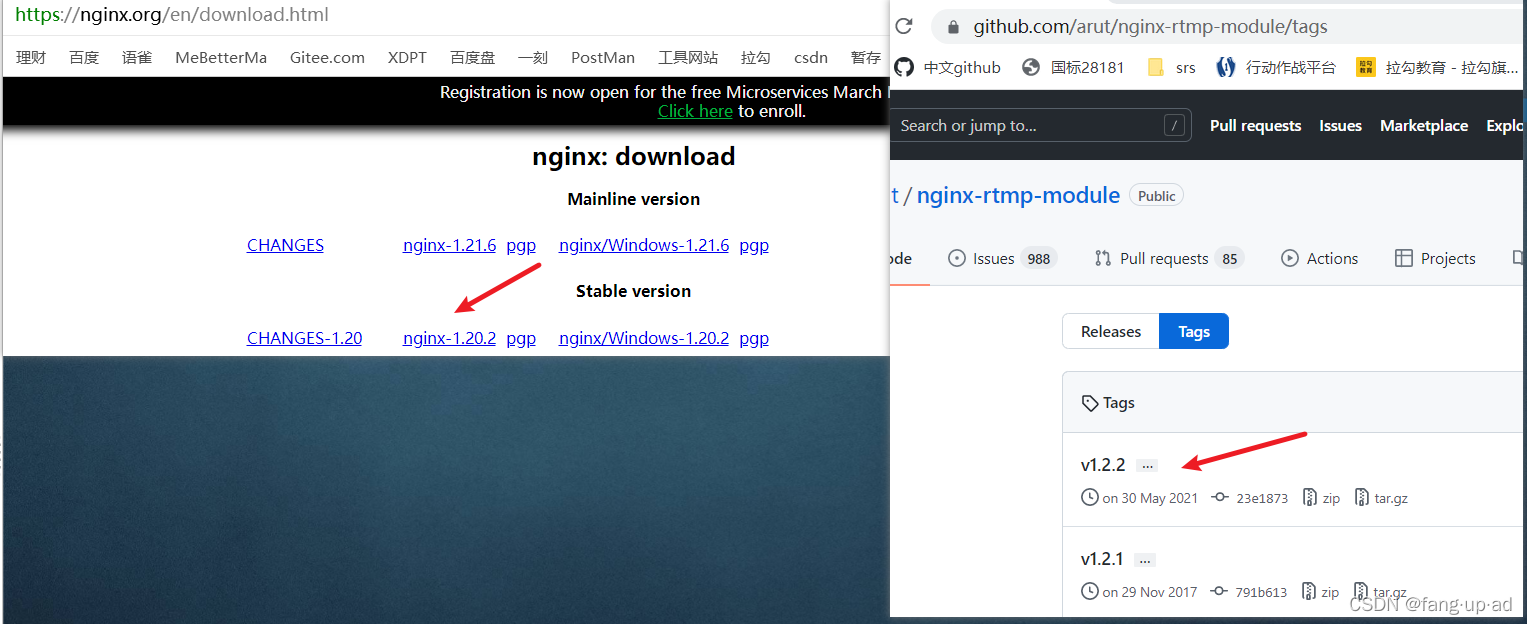Click the padlock icon in GitHub address bar
The height and width of the screenshot is (624, 1527).
tap(952, 26)
